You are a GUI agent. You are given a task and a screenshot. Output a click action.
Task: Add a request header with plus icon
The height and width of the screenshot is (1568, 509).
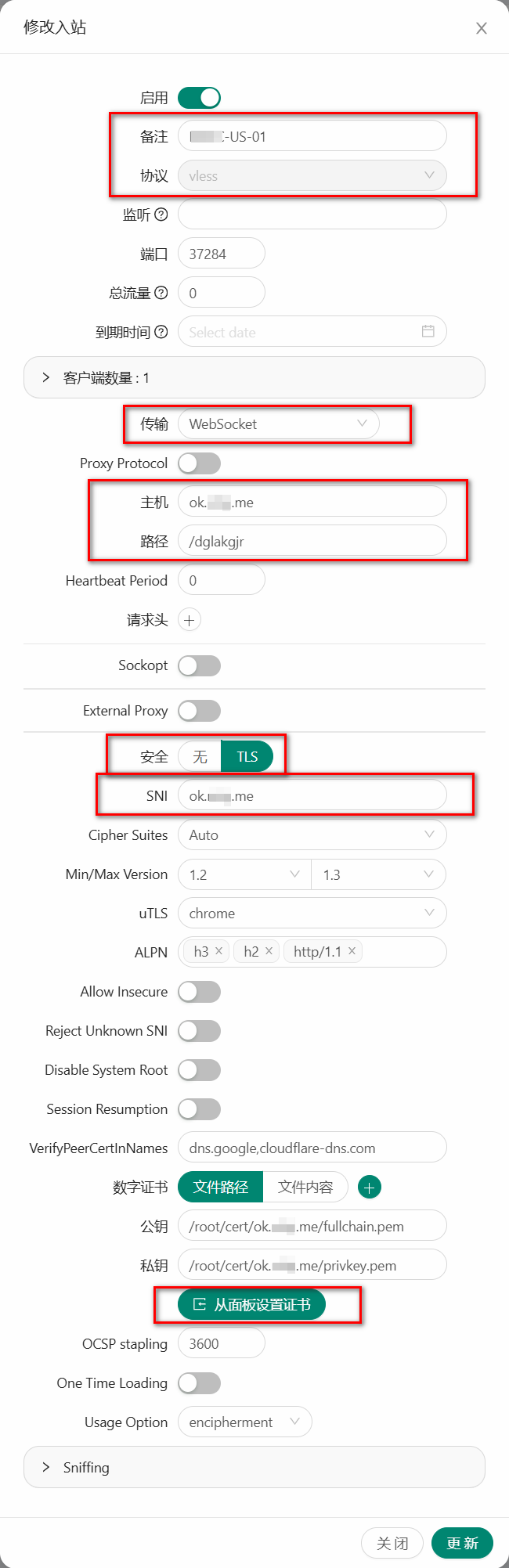[x=189, y=620]
